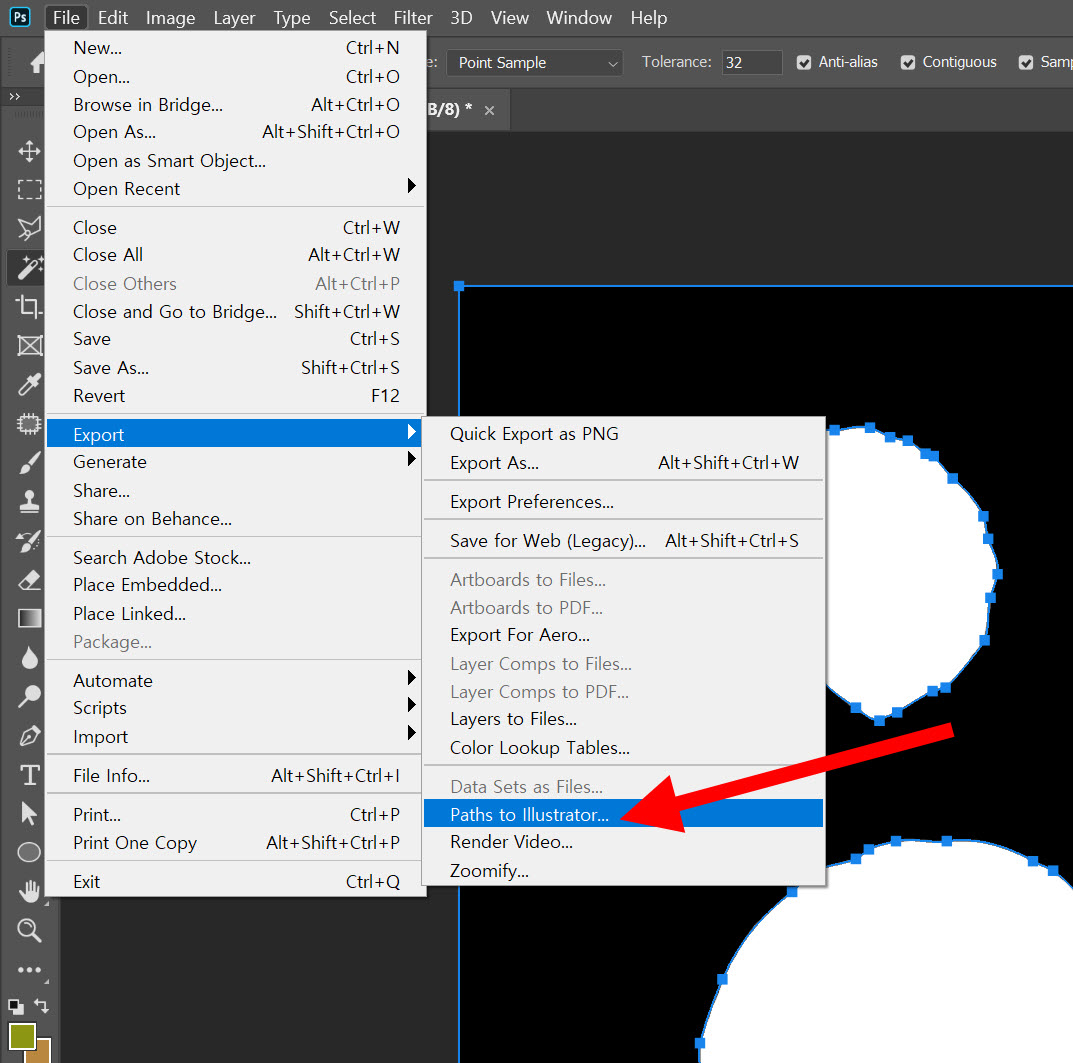Choose Exit in File menu
This screenshot has width=1073, height=1063.
(x=236, y=881)
